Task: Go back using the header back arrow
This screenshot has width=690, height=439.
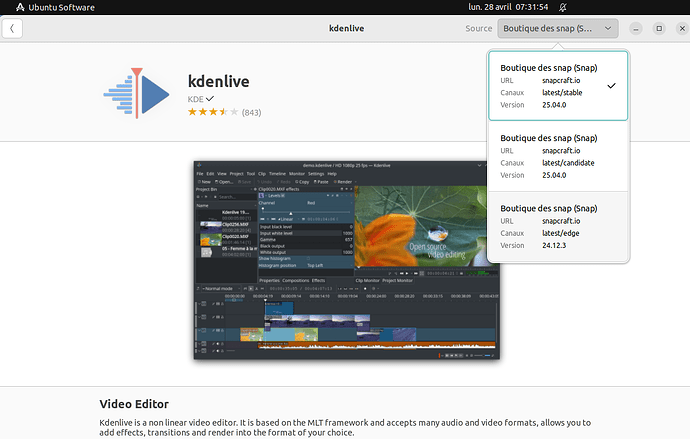Action: tap(12, 29)
